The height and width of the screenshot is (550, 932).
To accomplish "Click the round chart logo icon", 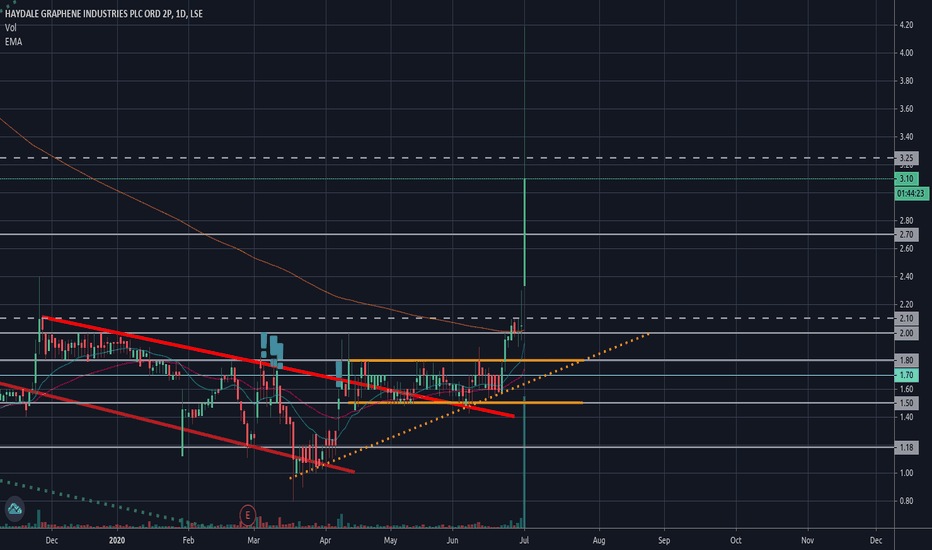I will pyautogui.click(x=14, y=509).
